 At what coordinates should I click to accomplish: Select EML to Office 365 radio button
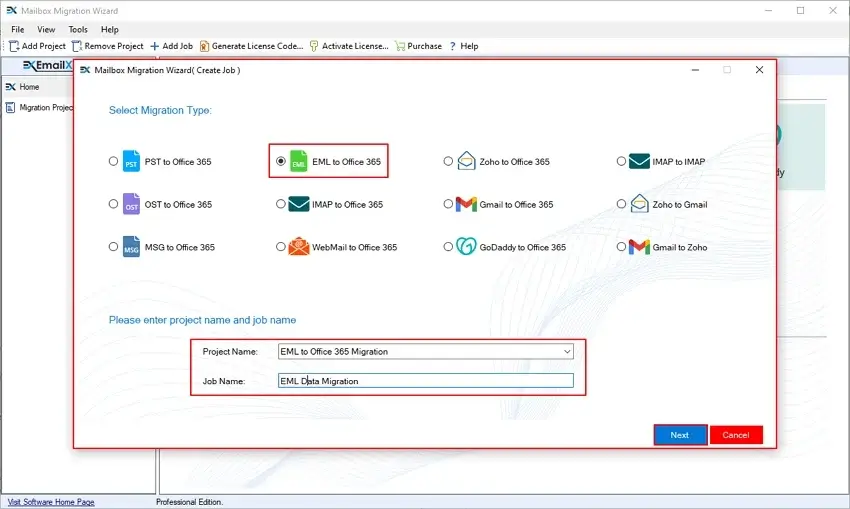(280, 161)
